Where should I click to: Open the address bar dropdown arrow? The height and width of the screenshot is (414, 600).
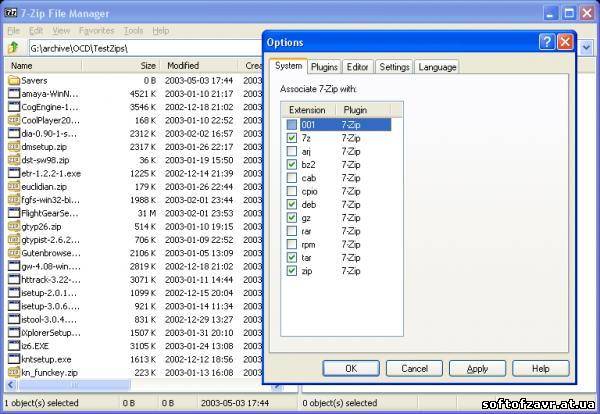point(586,48)
